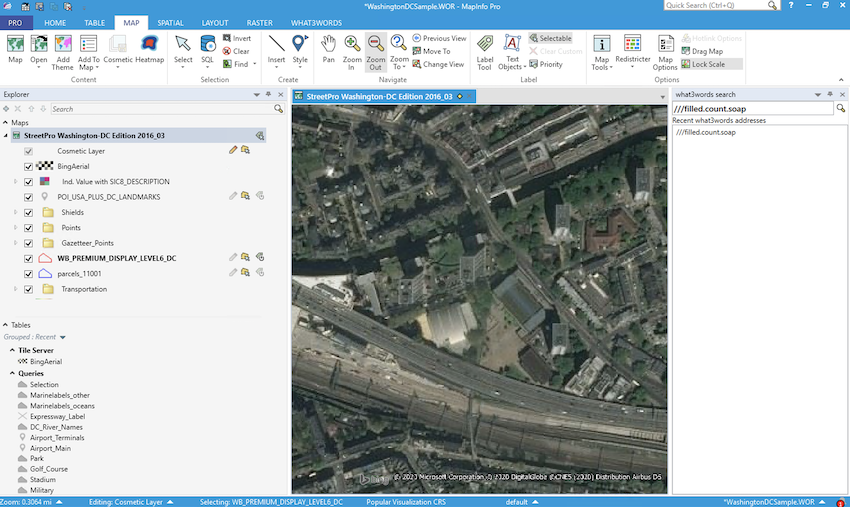Toggle Transportation folder checkbox
850x507 pixels.
pyautogui.click(x=28, y=289)
